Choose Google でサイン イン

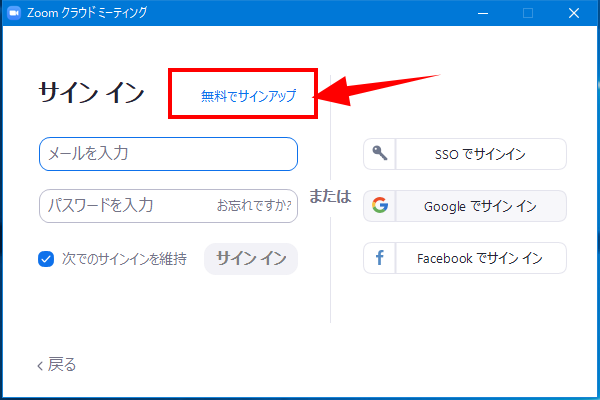tap(465, 206)
